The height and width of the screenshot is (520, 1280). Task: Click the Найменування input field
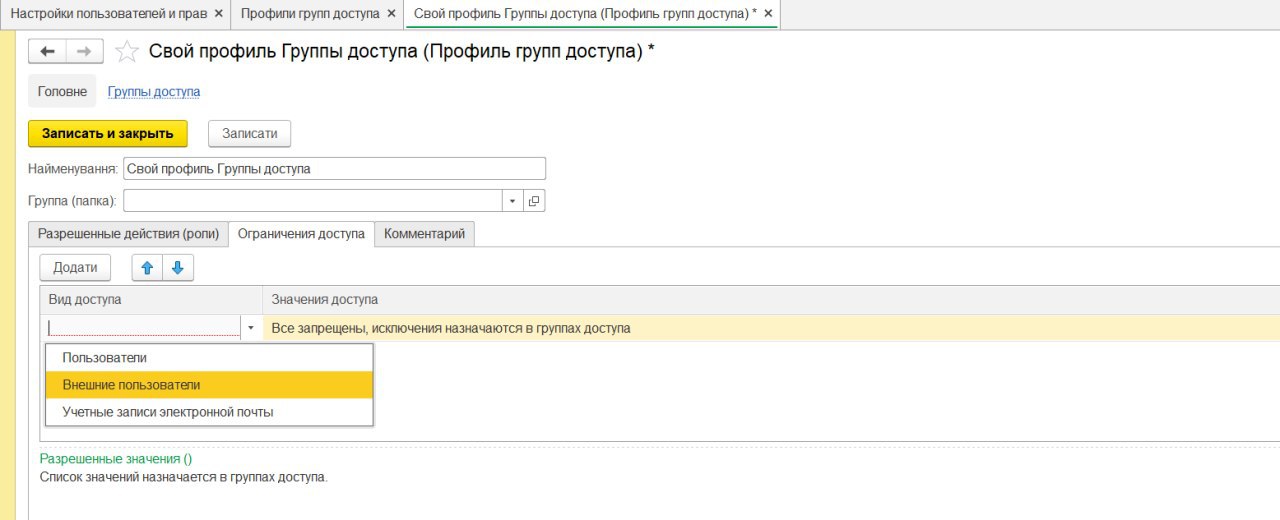334,169
